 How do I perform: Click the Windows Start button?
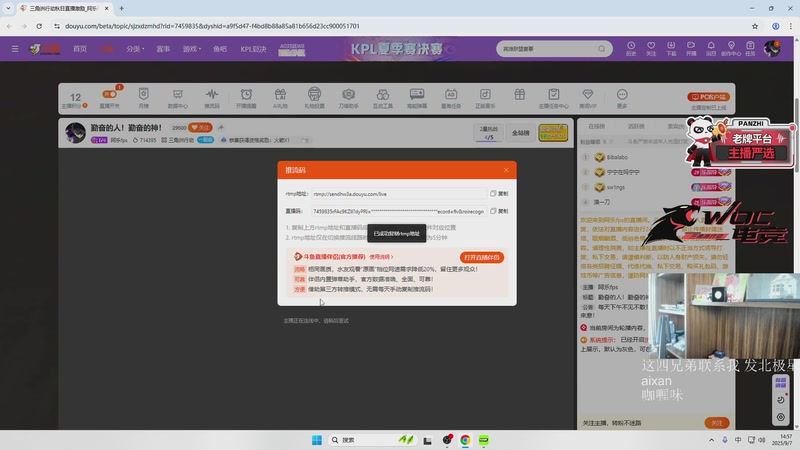(316, 440)
